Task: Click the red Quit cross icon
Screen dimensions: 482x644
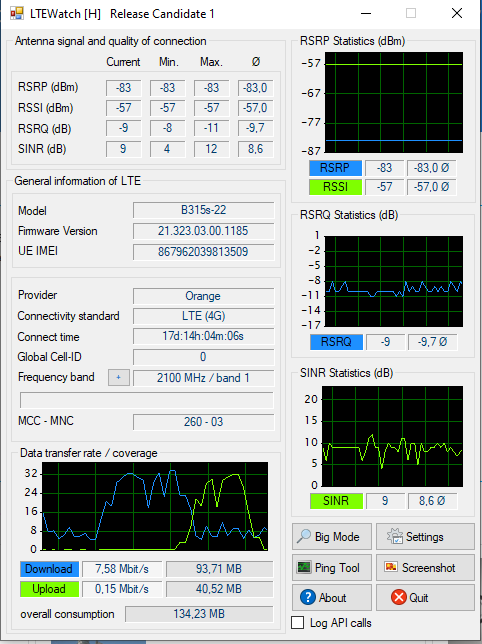Action: (x=398, y=597)
